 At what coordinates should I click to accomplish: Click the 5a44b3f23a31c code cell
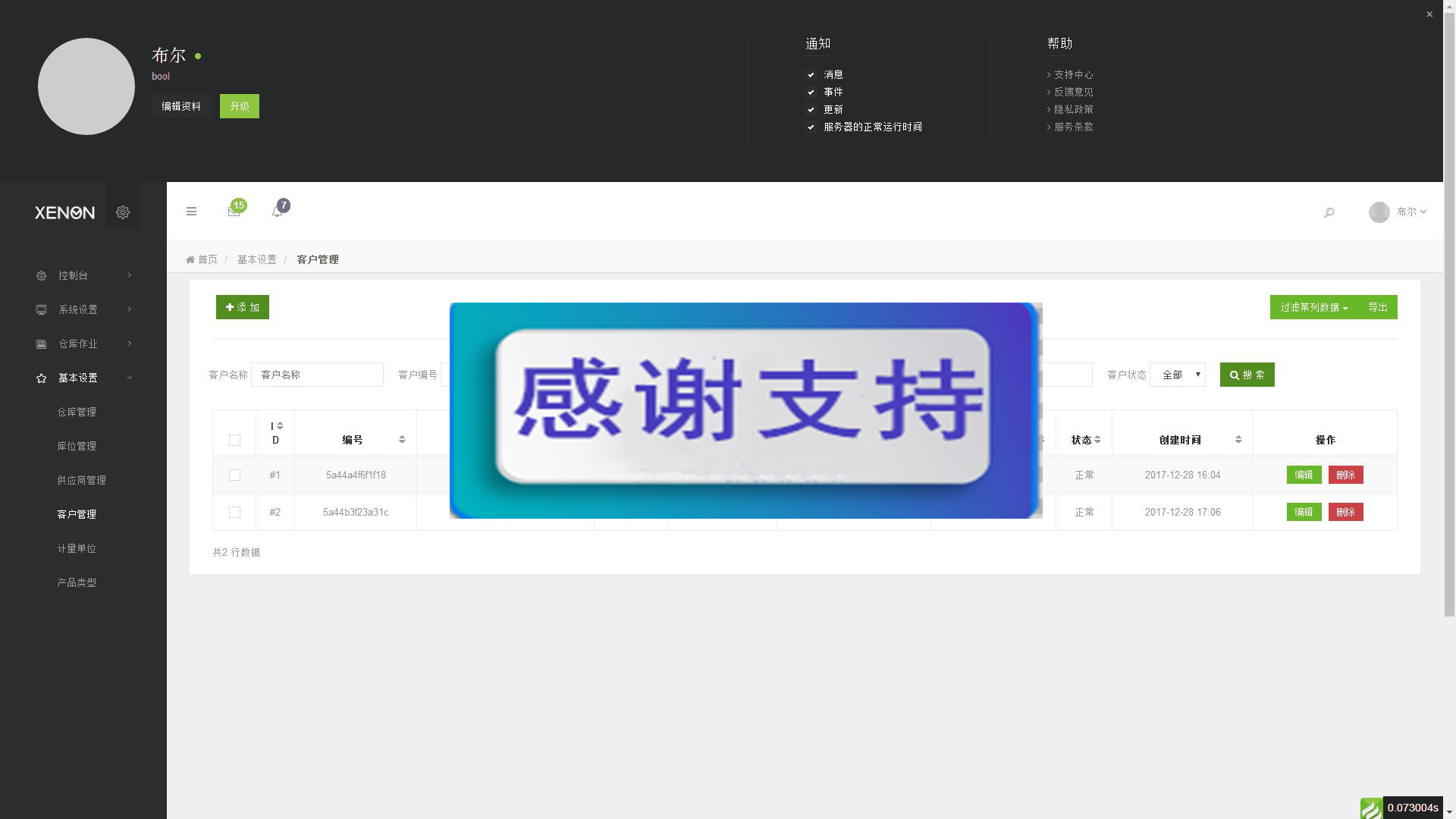[356, 512]
